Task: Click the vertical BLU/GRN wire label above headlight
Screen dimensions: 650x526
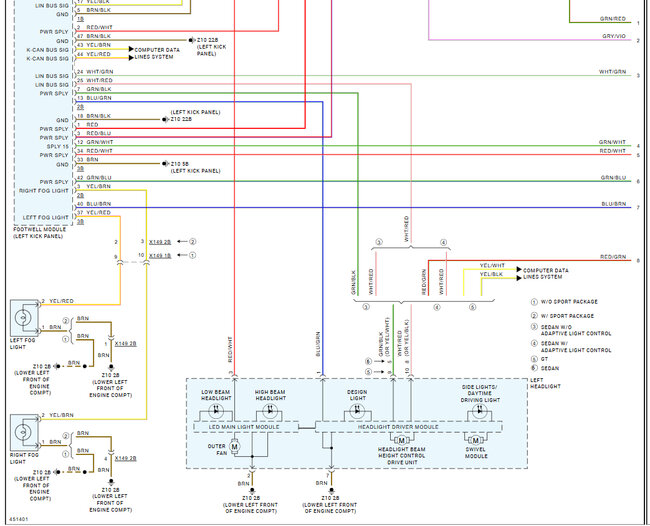Action: pos(318,344)
